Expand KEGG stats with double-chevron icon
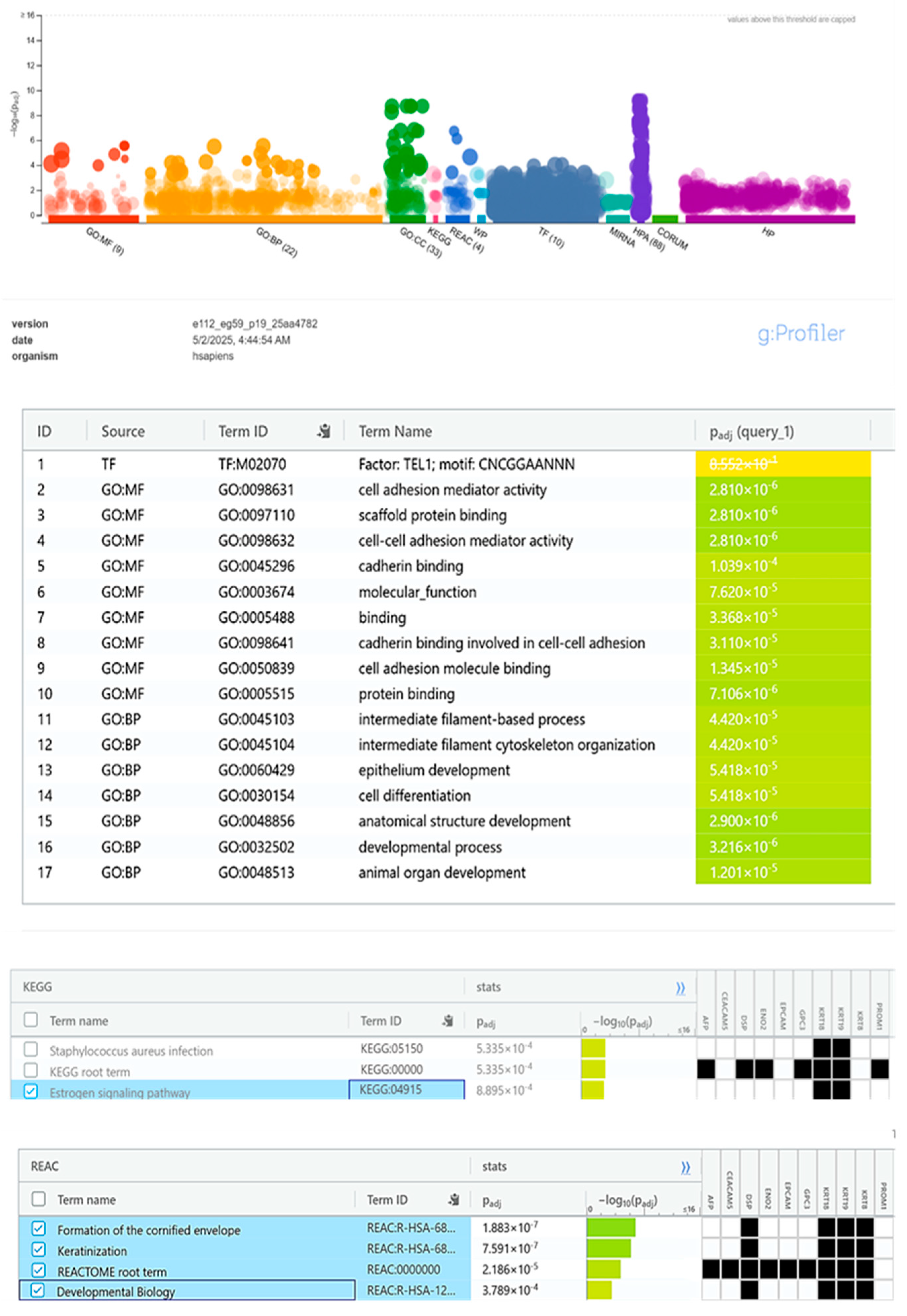 [x=680, y=989]
